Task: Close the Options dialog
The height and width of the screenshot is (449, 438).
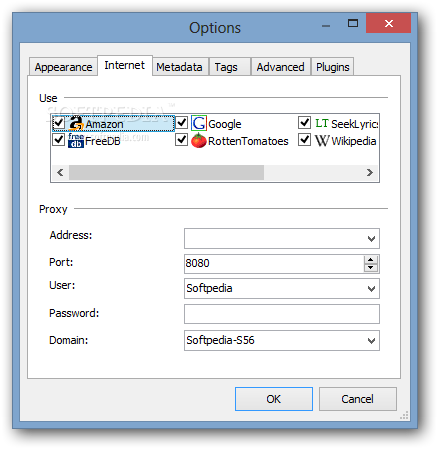Action: [388, 23]
